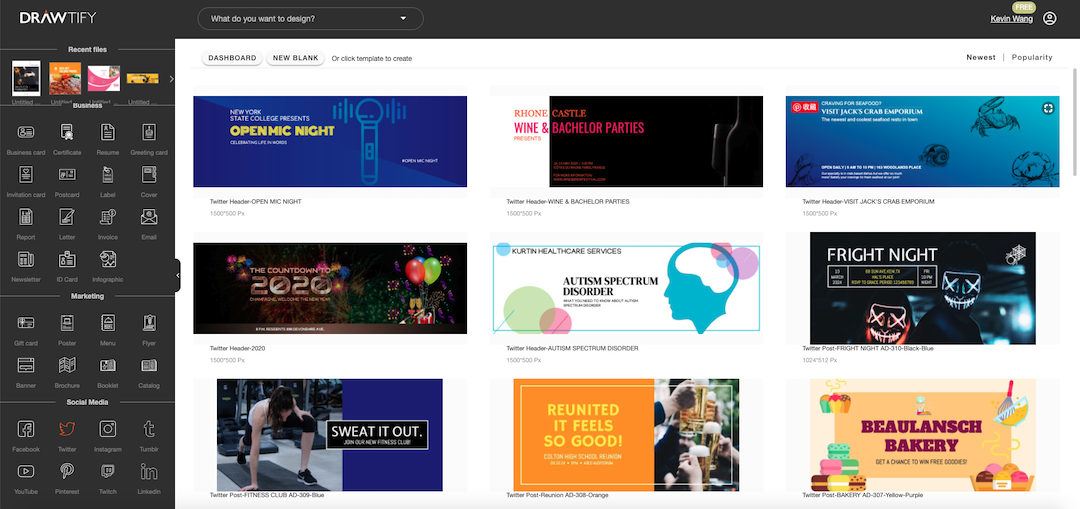The width and height of the screenshot is (1080, 509).
Task: Select the Cover category icon
Action: point(149,174)
